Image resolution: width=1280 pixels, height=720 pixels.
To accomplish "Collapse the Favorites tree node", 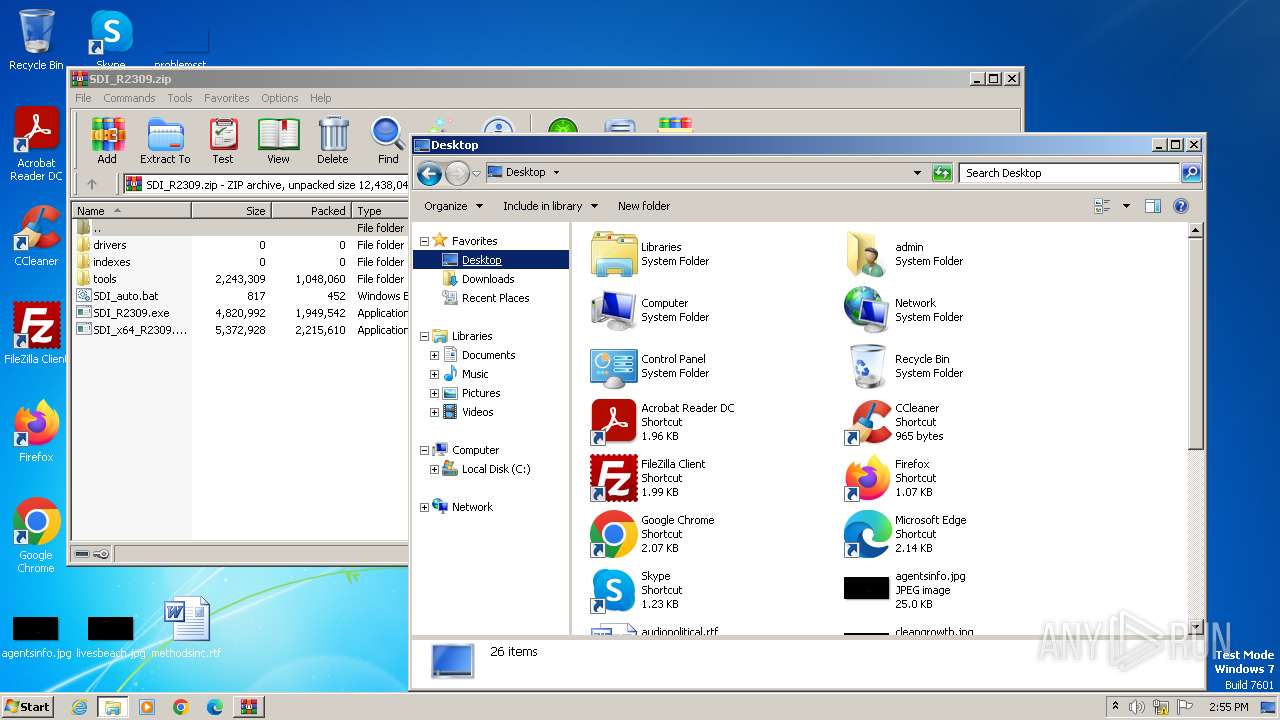I will click(x=424, y=241).
